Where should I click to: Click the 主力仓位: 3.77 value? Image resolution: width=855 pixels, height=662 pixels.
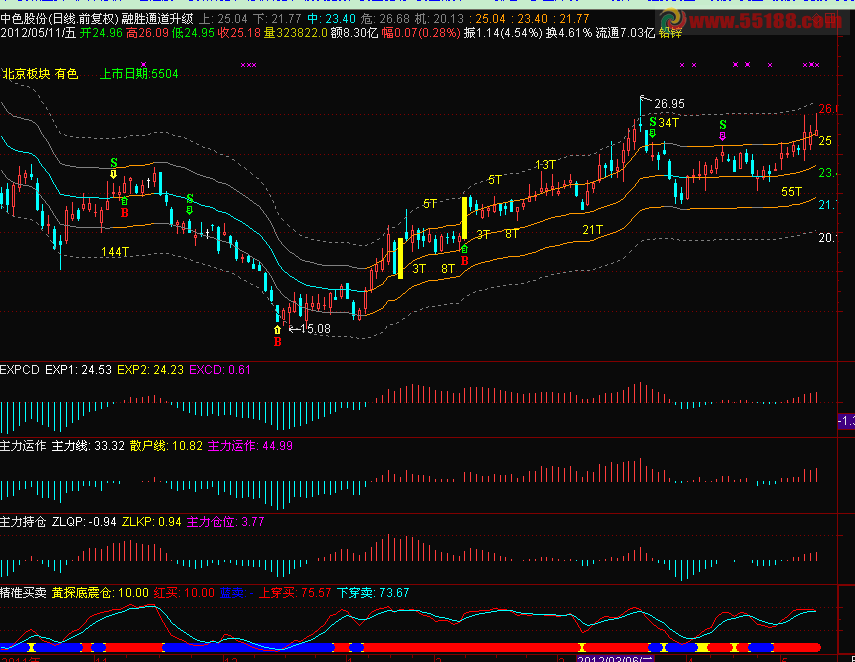click(x=226, y=522)
